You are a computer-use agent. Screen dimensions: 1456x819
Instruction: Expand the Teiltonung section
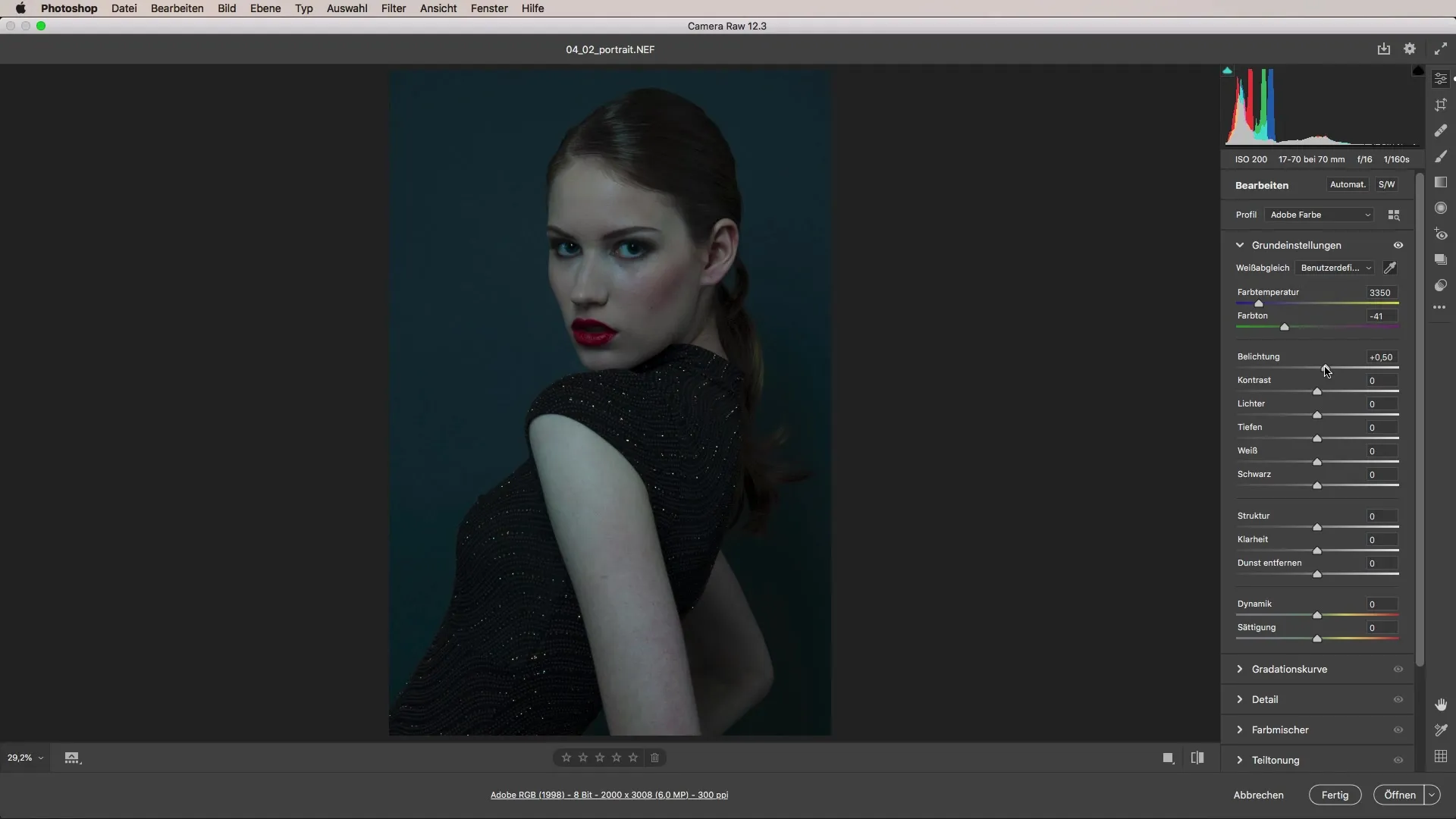click(1240, 760)
